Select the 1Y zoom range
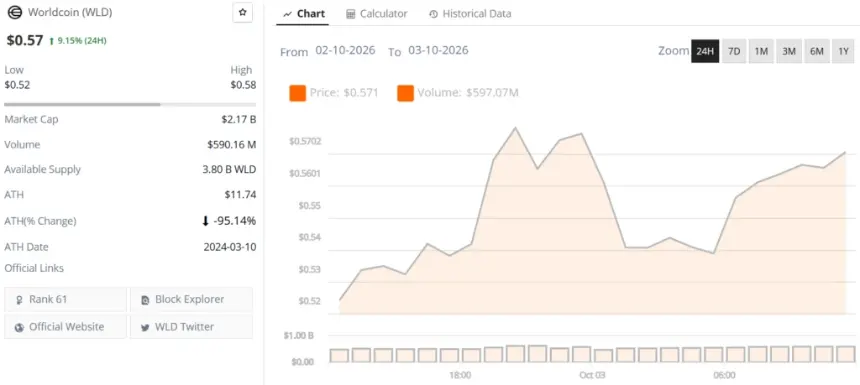This screenshot has height=385, width=860. coord(844,51)
